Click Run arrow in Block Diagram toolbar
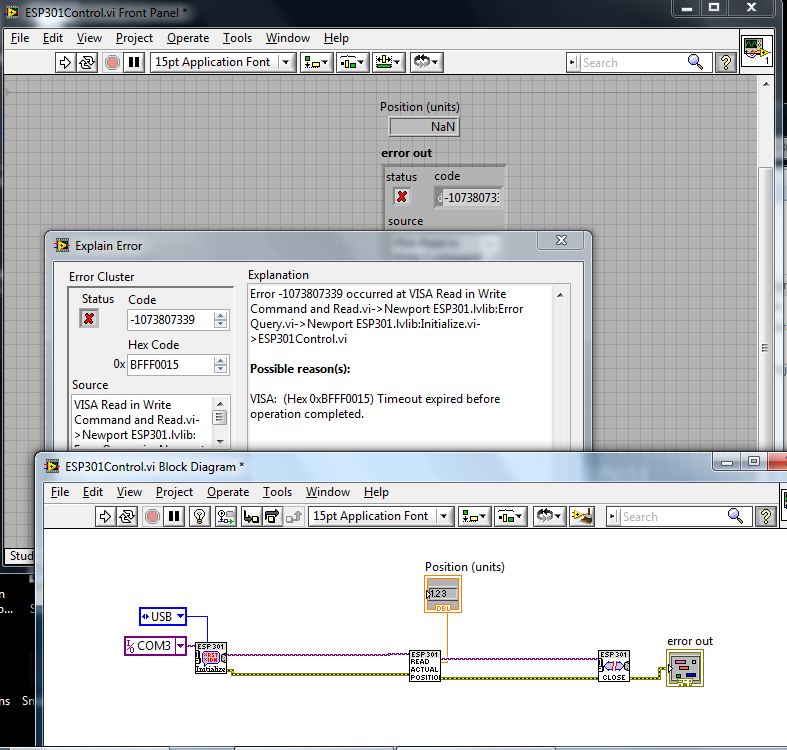The width and height of the screenshot is (787, 750). (x=105, y=516)
